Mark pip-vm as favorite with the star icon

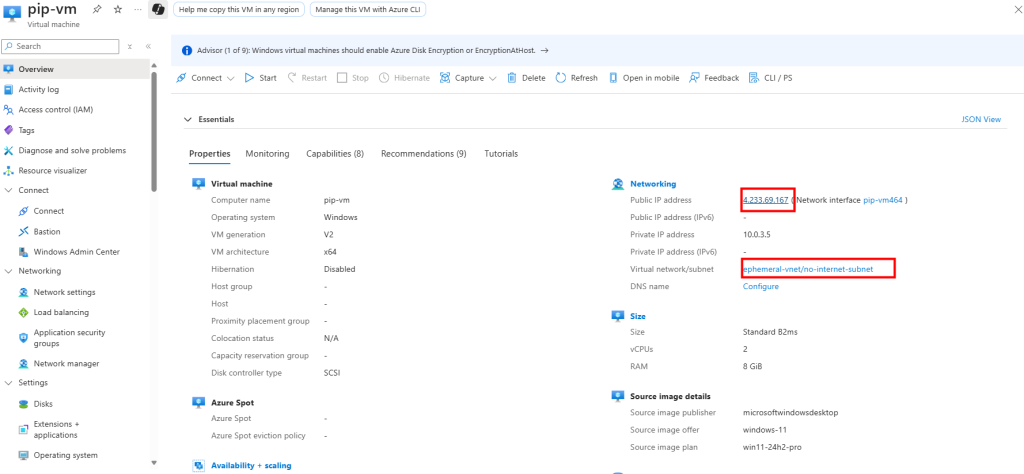click(x=118, y=10)
